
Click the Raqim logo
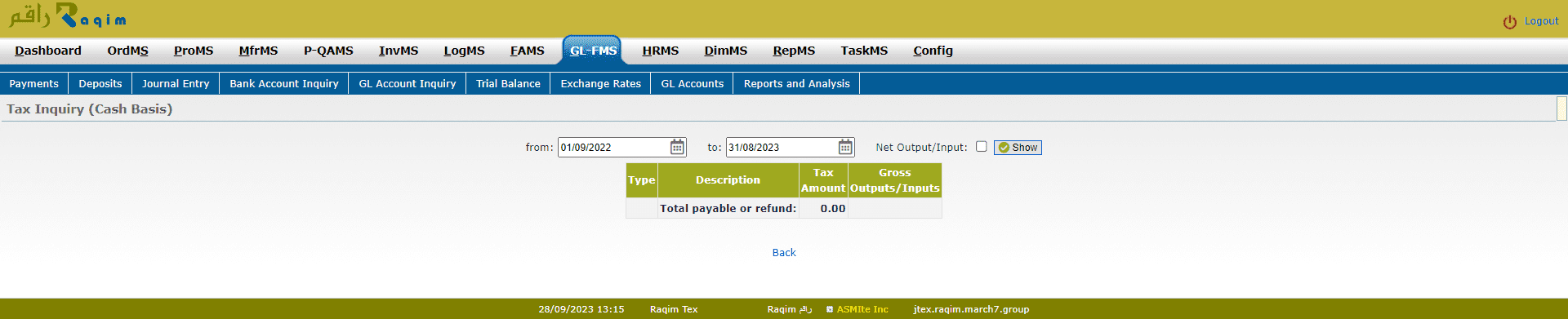pos(68,16)
